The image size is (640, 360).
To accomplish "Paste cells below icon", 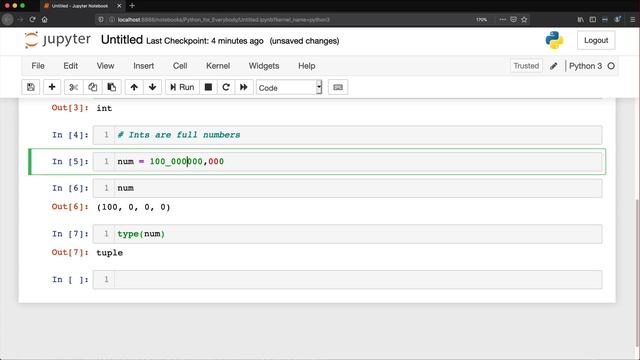I will tap(111, 87).
